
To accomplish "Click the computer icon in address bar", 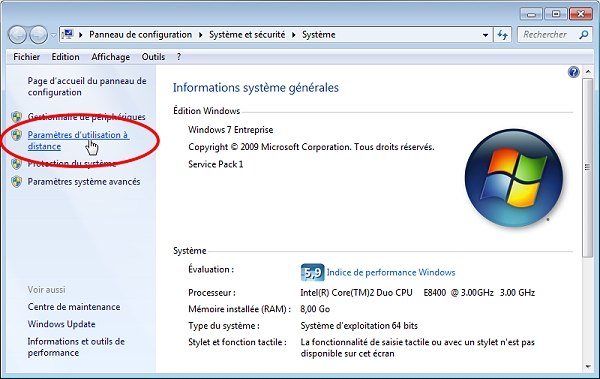I will 68,34.
